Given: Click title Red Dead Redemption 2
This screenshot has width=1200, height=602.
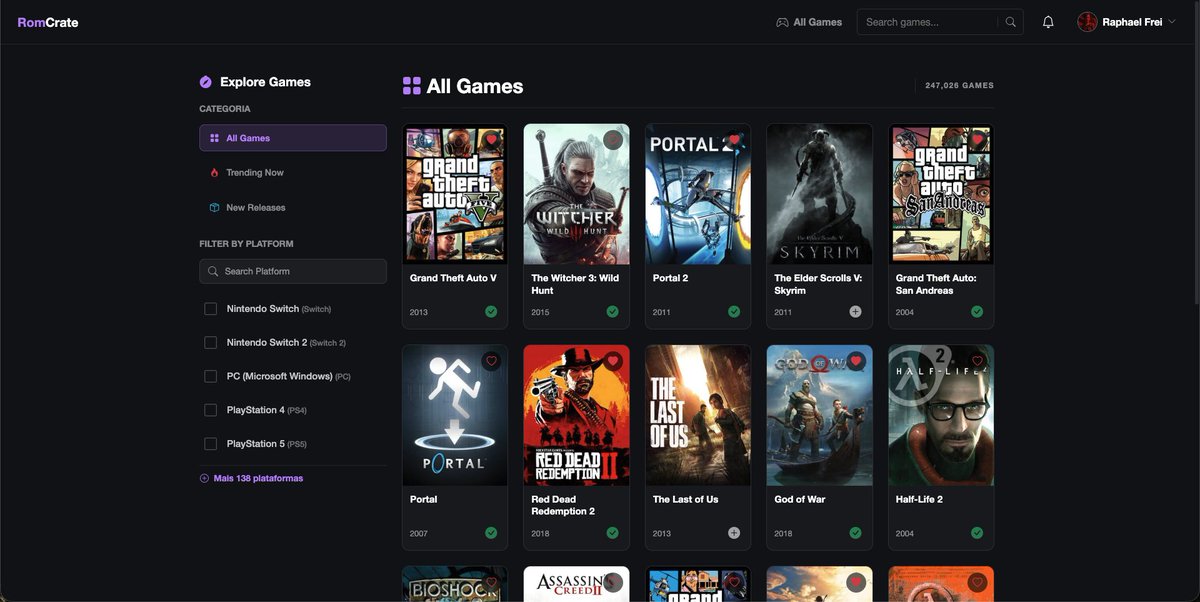Looking at the screenshot, I should coord(565,505).
